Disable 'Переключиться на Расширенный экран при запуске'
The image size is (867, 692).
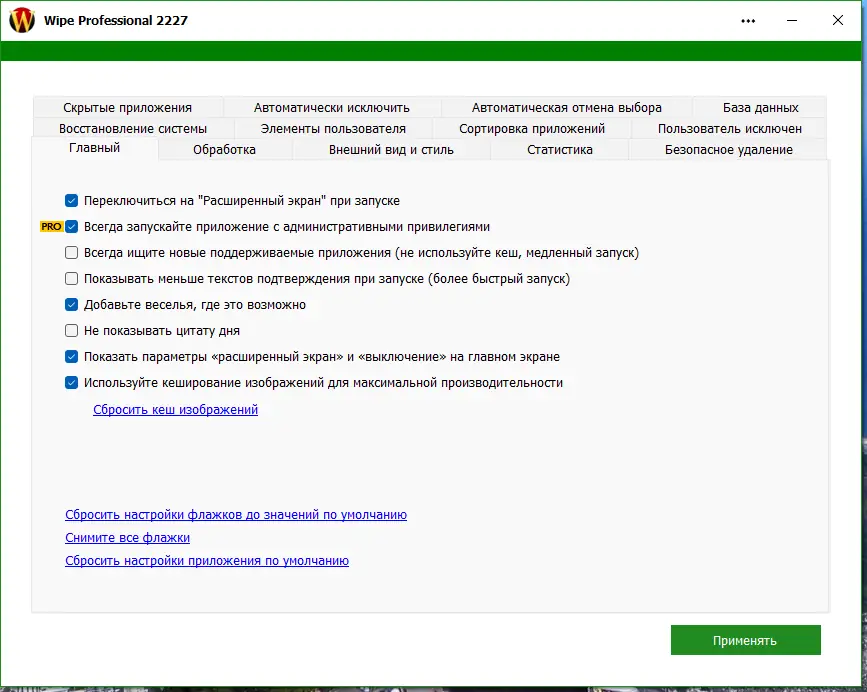click(x=72, y=201)
